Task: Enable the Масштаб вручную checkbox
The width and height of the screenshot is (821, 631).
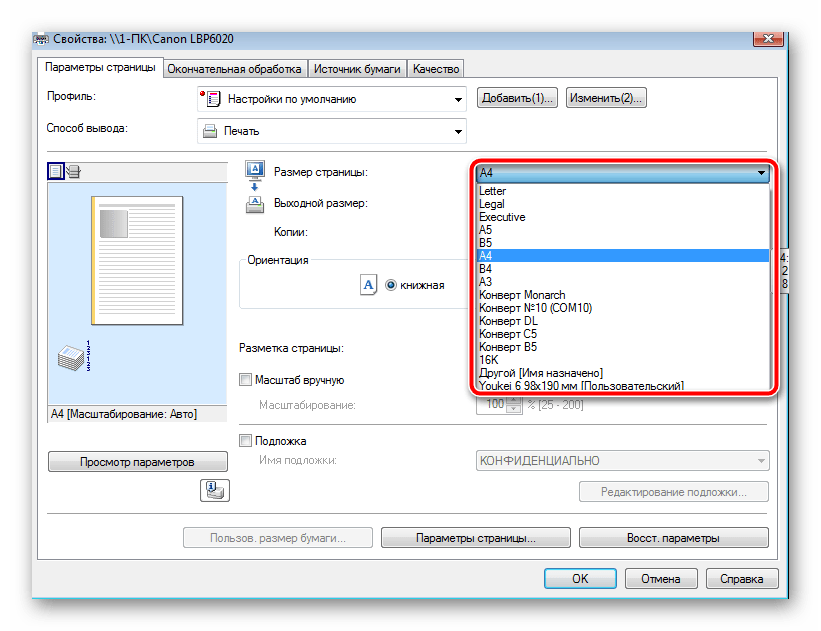Action: click(x=246, y=380)
